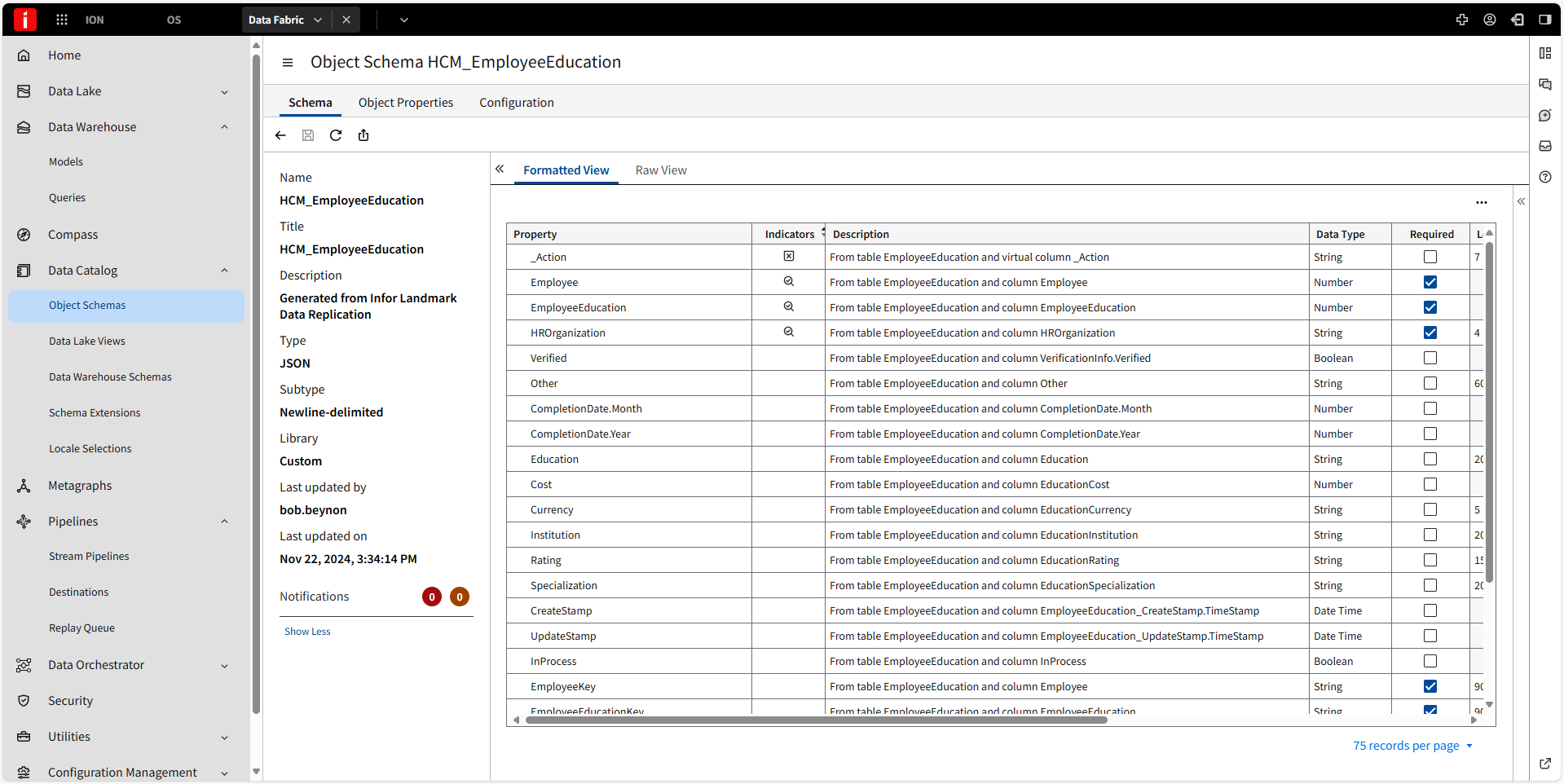Open the Data Fabric tab dropdown
Viewport: 1564px width, 784px height.
(x=318, y=20)
